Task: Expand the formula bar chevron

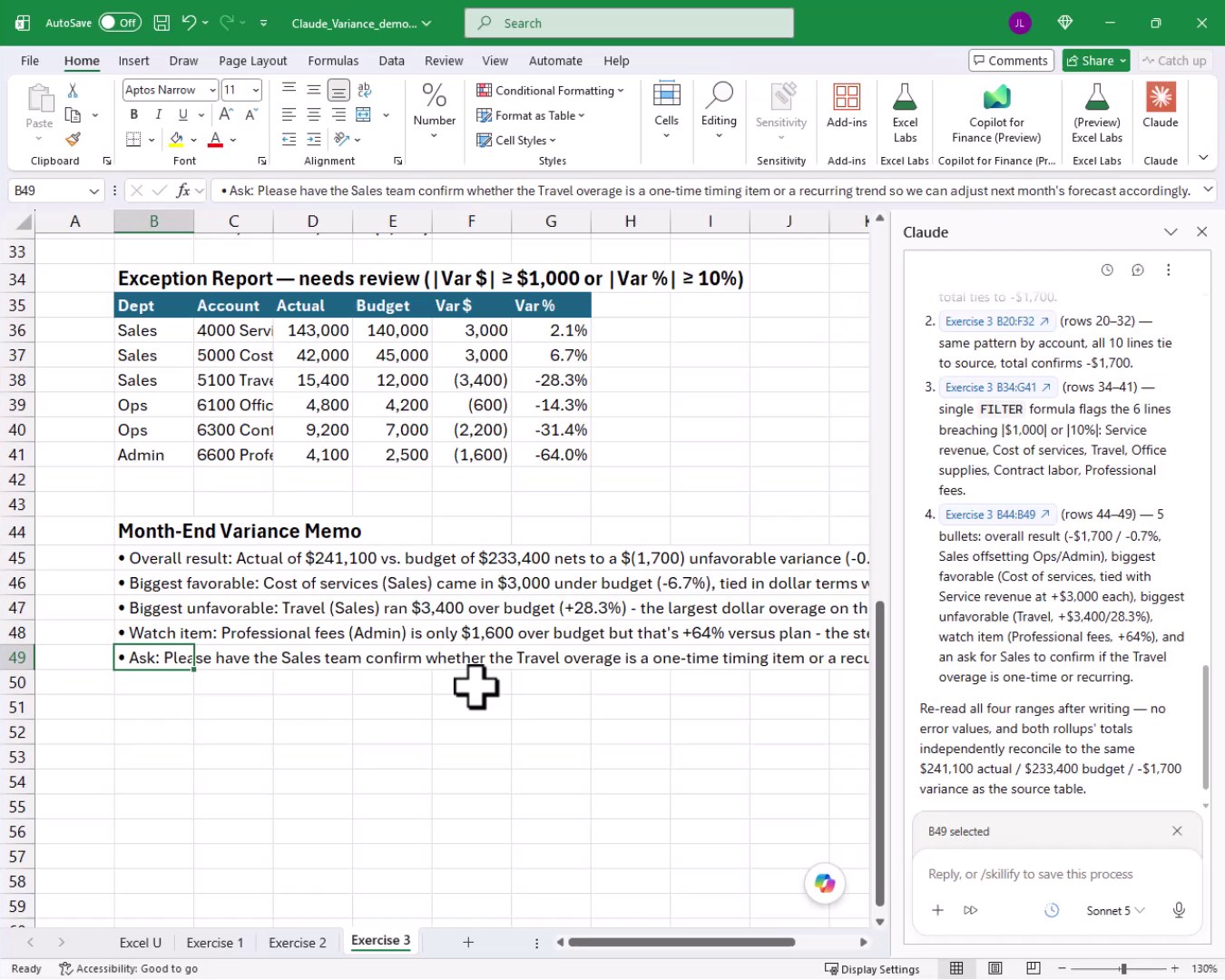Action: 1208,190
